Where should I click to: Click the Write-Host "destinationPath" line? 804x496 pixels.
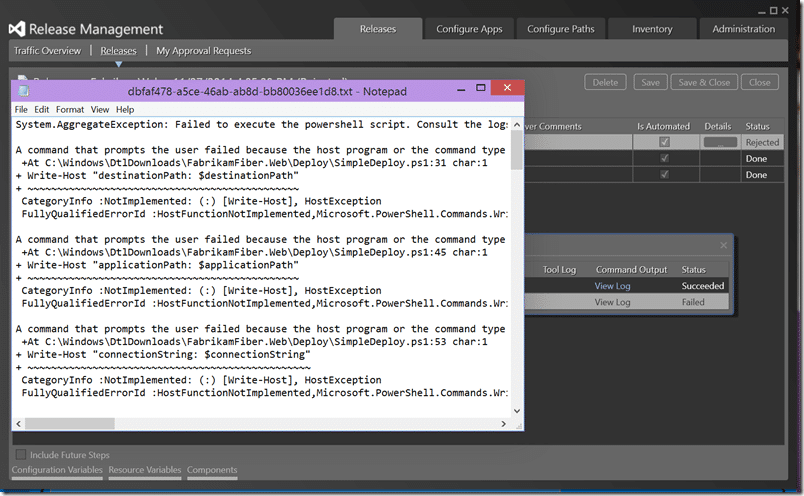point(157,175)
